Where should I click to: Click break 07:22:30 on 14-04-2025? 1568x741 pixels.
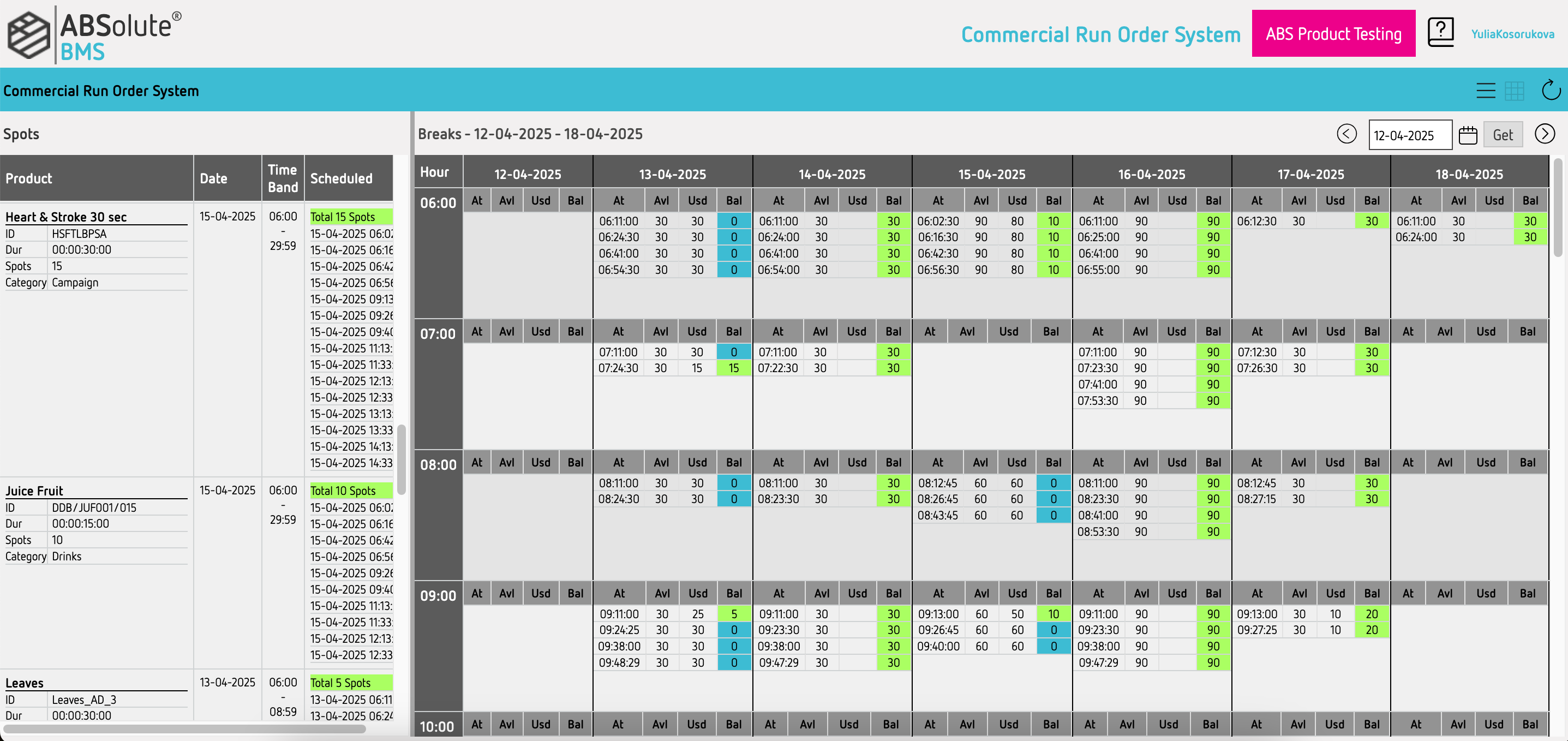click(777, 368)
